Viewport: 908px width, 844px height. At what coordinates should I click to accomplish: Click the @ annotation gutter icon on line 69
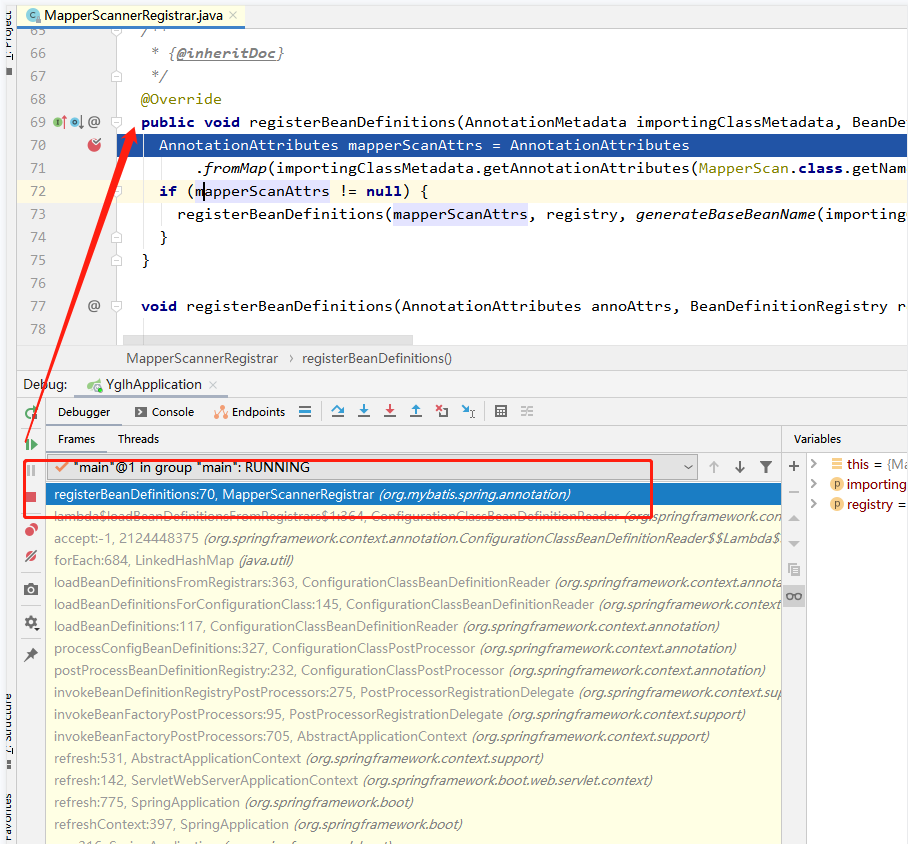(94, 122)
